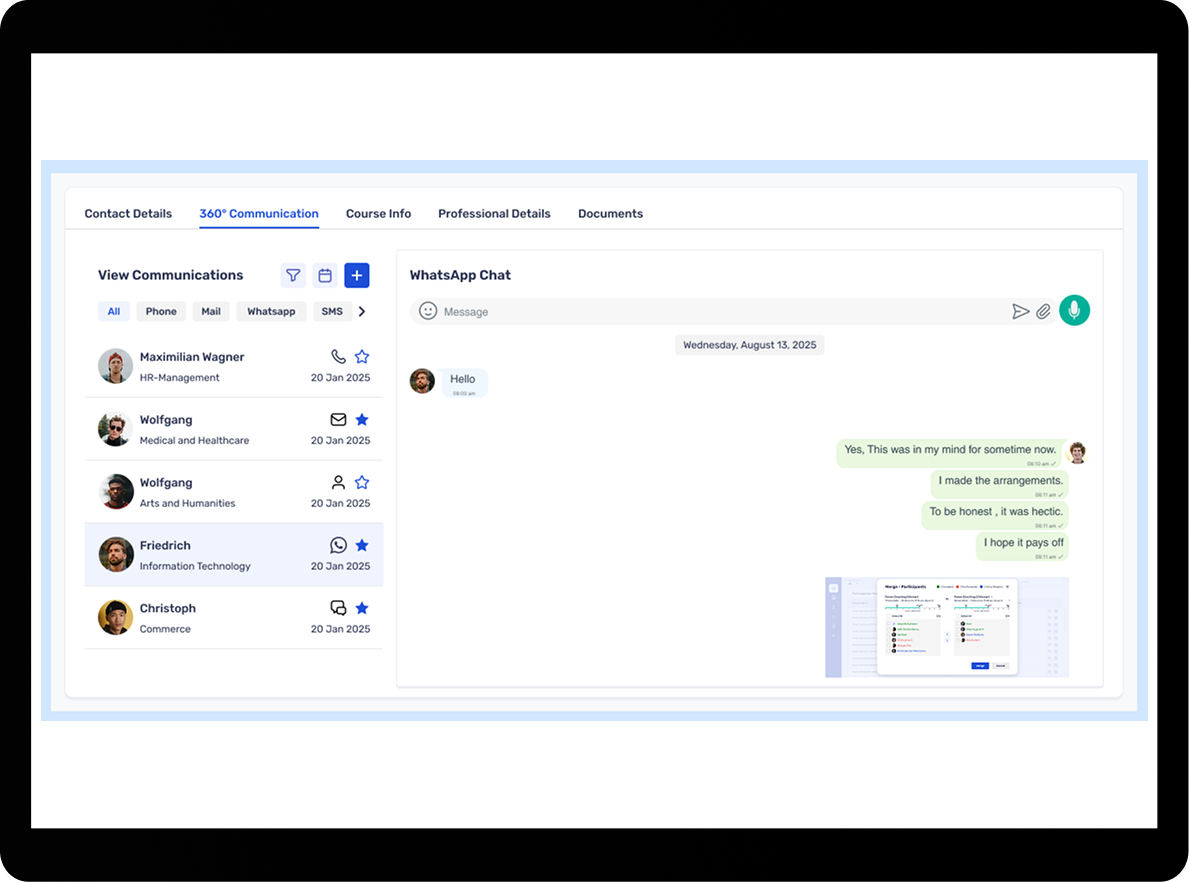Select the Phone filter chip
The width and height of the screenshot is (1189, 882).
tap(161, 312)
